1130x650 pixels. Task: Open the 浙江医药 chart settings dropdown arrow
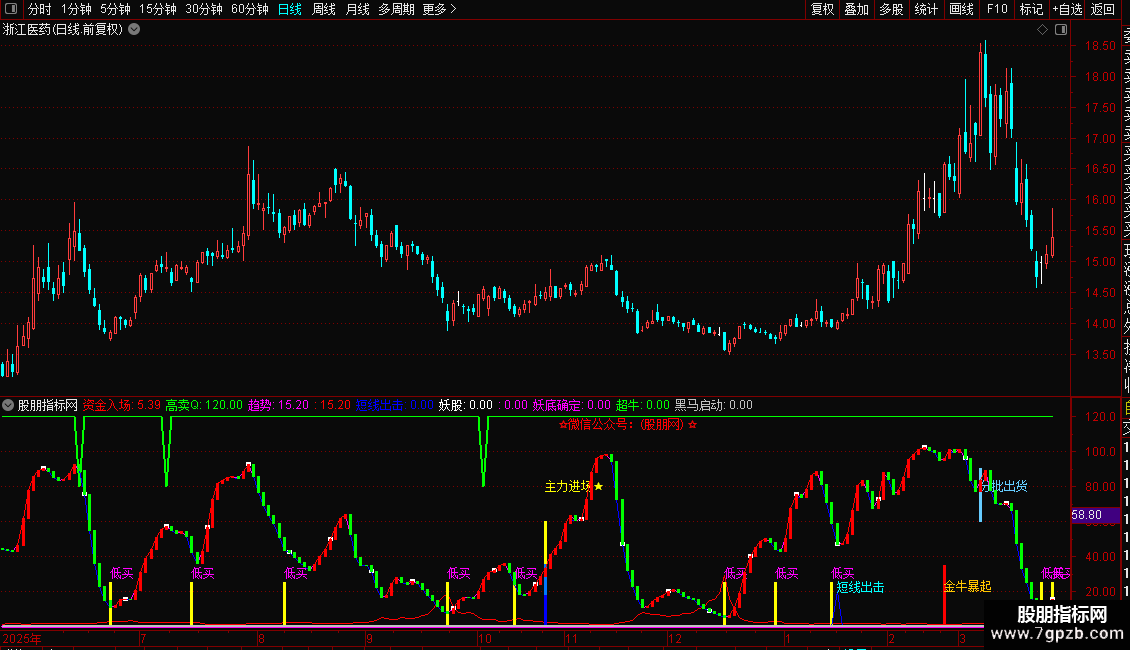[x=134, y=30]
